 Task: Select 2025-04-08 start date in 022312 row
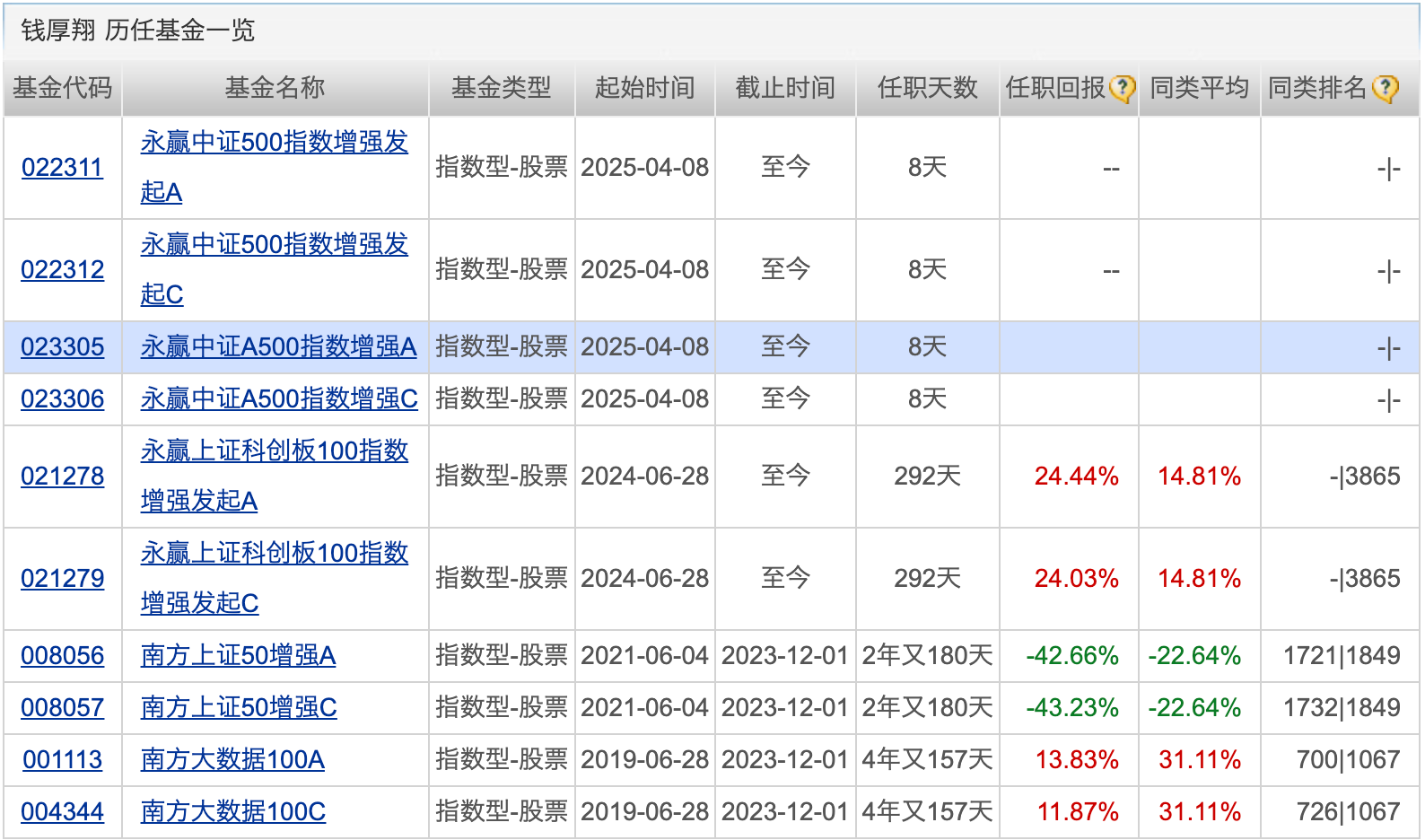(644, 270)
